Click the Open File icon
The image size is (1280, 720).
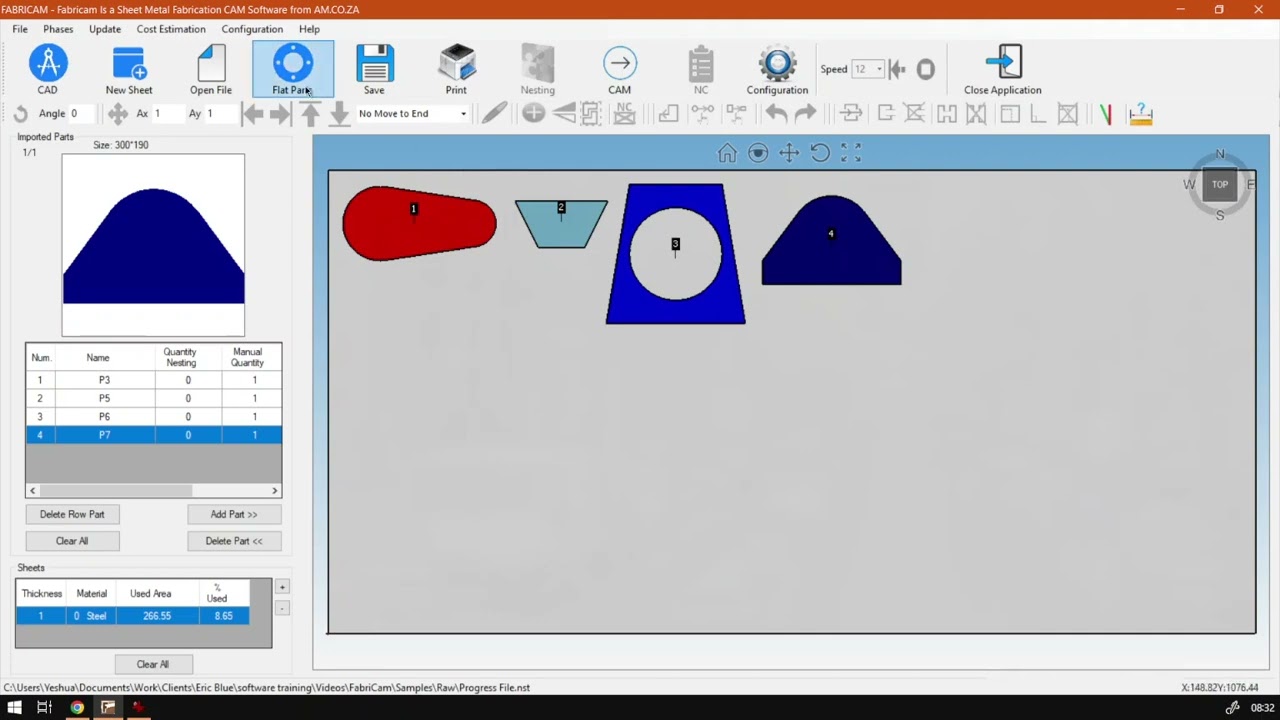tap(211, 70)
